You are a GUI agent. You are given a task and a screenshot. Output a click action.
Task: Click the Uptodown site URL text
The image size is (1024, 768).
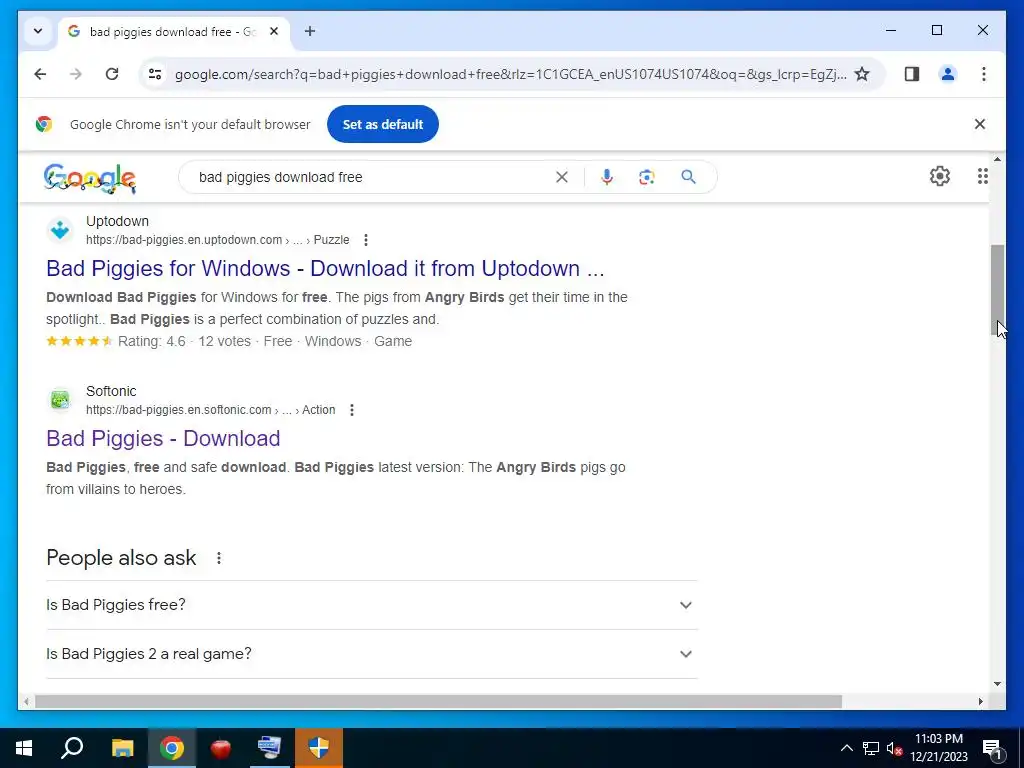point(217,240)
